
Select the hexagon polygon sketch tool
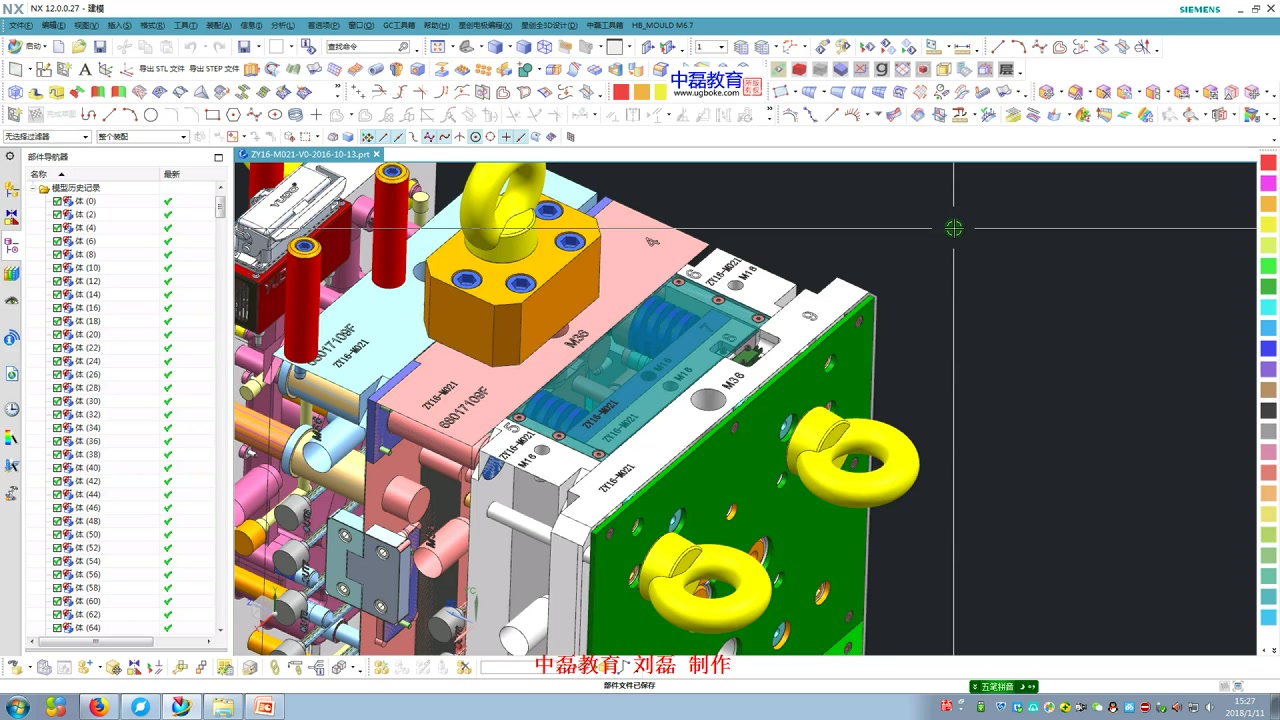(x=233, y=115)
